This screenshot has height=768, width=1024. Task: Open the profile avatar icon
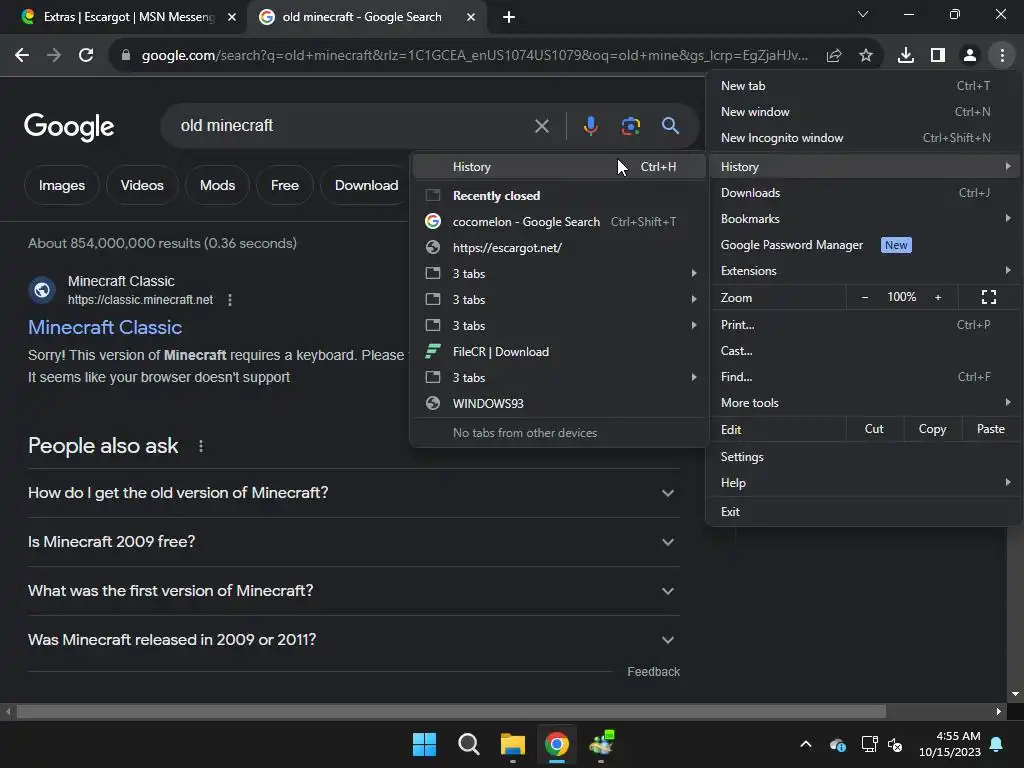pos(970,56)
